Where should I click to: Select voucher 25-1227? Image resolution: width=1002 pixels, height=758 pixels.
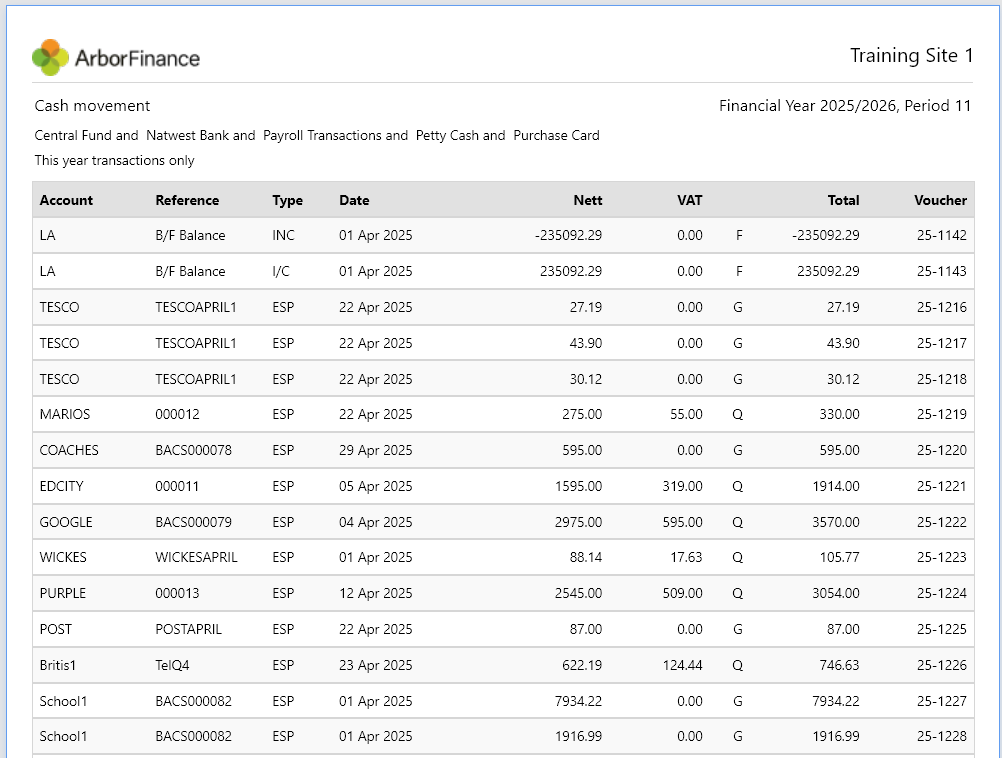pyautogui.click(x=942, y=701)
